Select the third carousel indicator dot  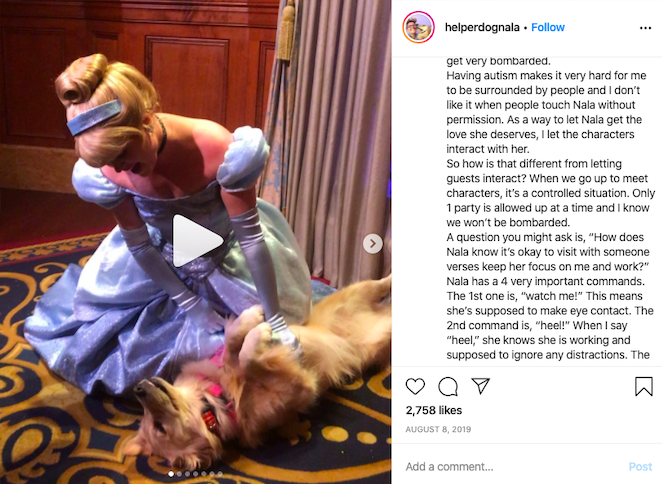click(187, 474)
